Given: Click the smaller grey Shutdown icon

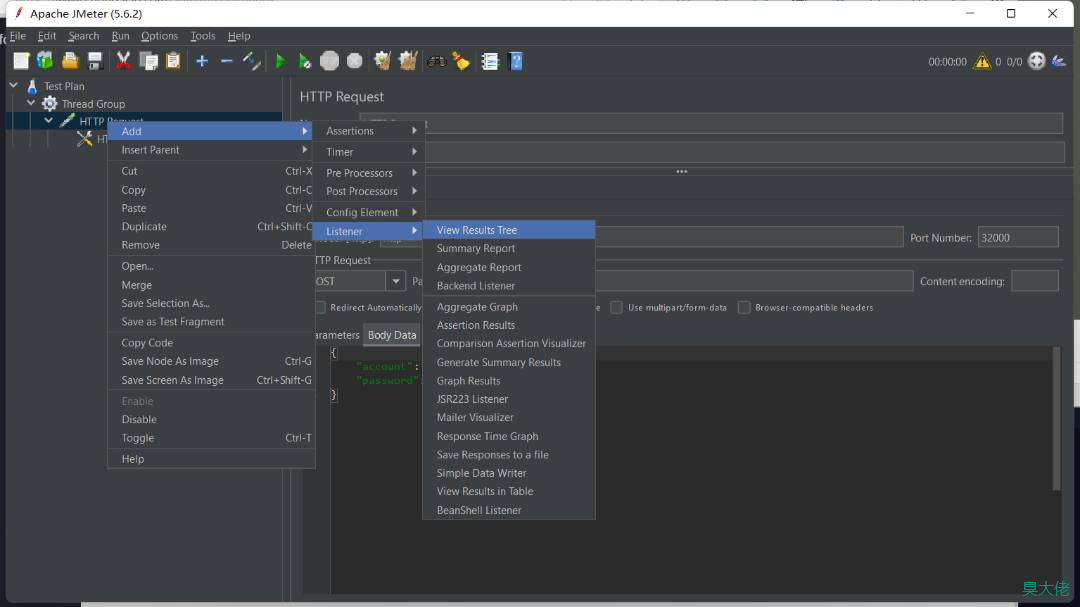Looking at the screenshot, I should click(x=355, y=61).
